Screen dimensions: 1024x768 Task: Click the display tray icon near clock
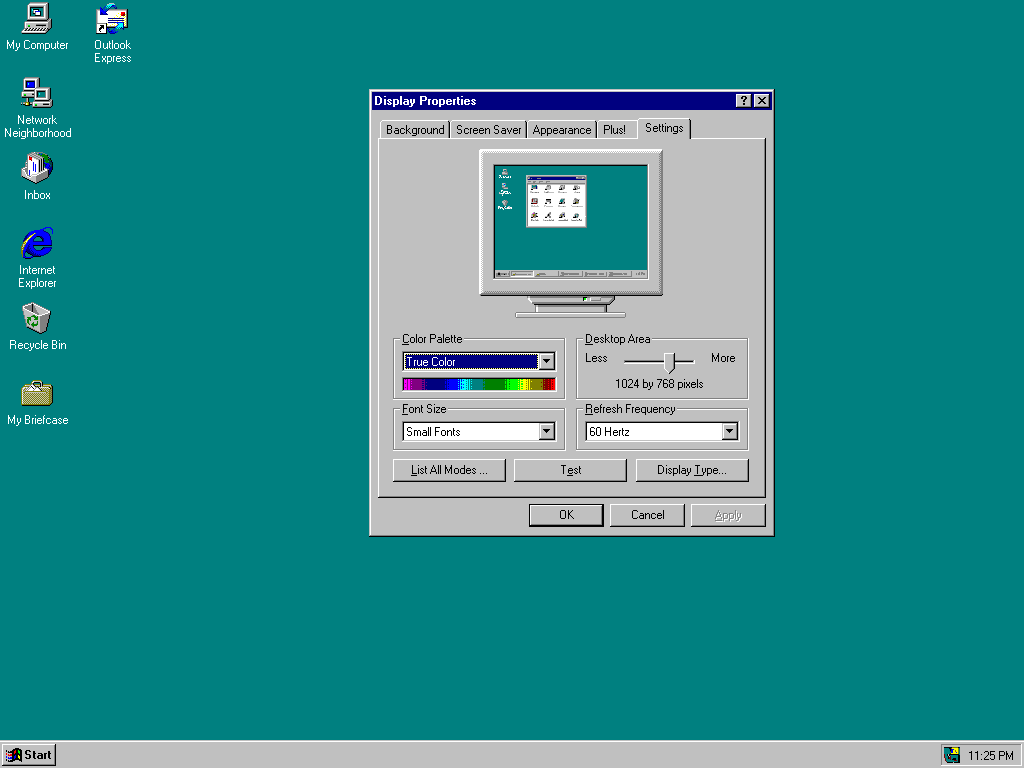(x=952, y=755)
